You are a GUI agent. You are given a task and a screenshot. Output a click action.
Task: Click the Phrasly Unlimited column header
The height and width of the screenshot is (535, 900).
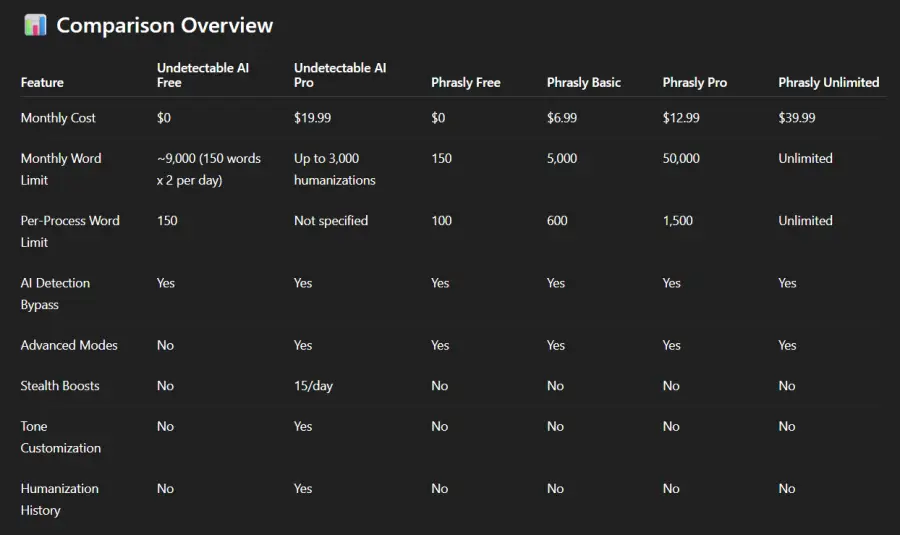click(828, 83)
